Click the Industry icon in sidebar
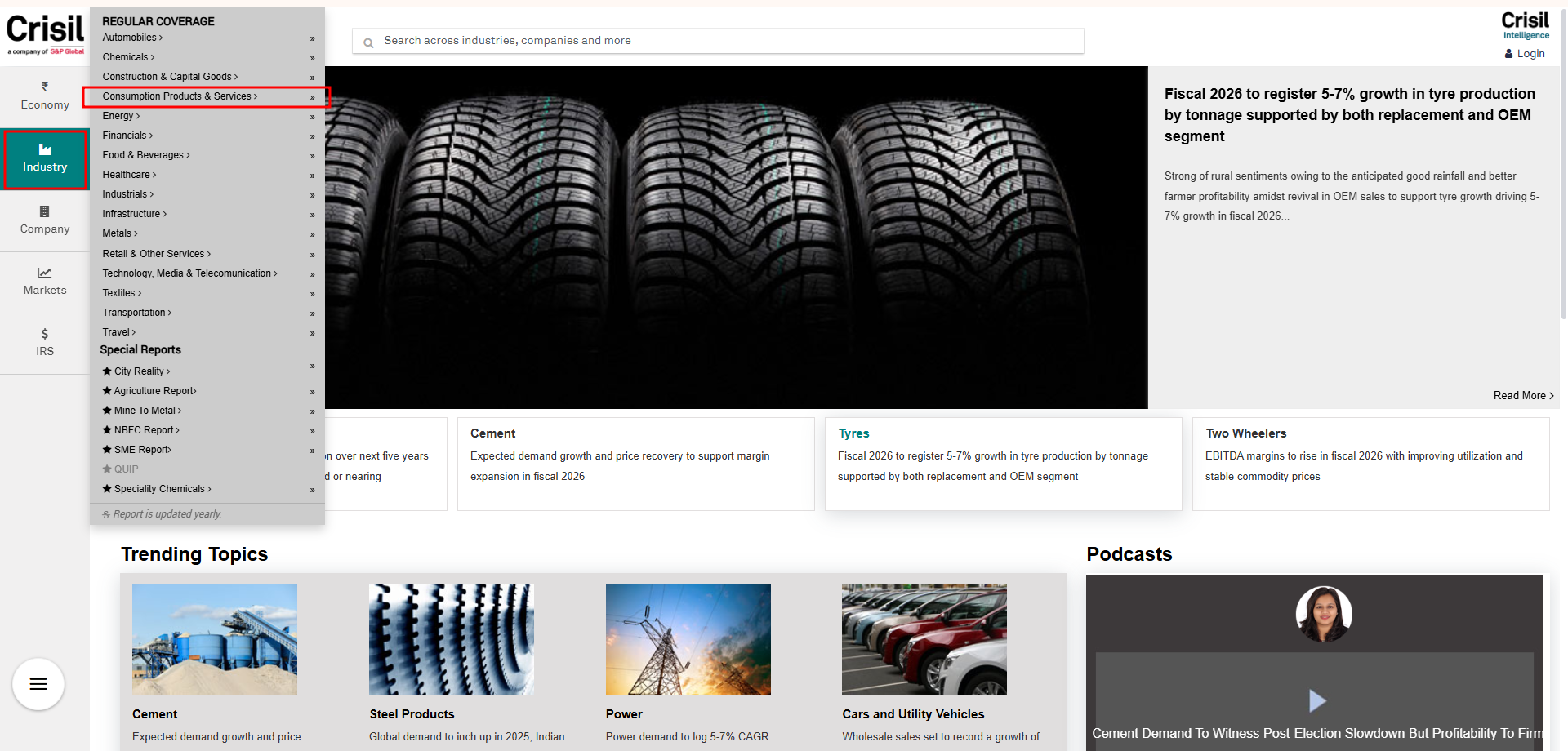1568x751 pixels. click(45, 150)
